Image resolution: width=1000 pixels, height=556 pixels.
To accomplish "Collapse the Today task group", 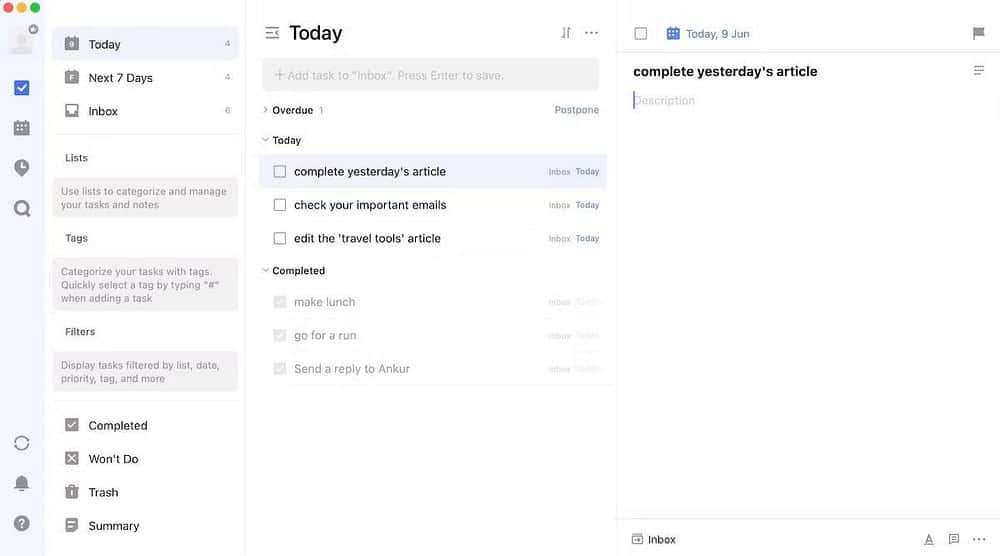I will point(265,140).
